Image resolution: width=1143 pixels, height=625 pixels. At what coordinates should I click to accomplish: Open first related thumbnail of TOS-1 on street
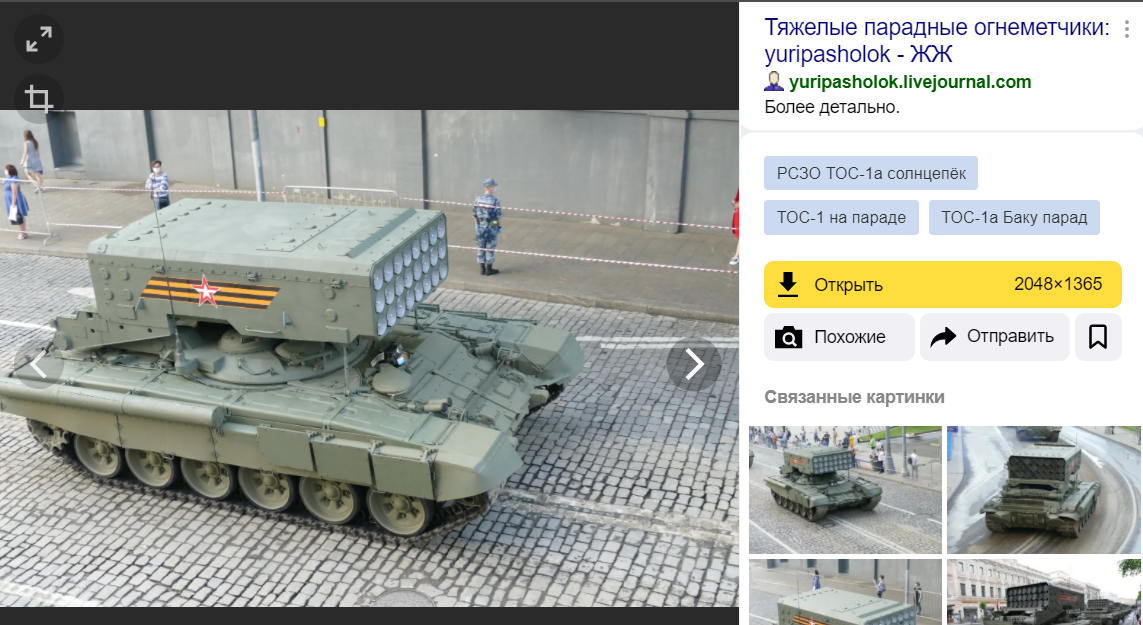coord(845,490)
